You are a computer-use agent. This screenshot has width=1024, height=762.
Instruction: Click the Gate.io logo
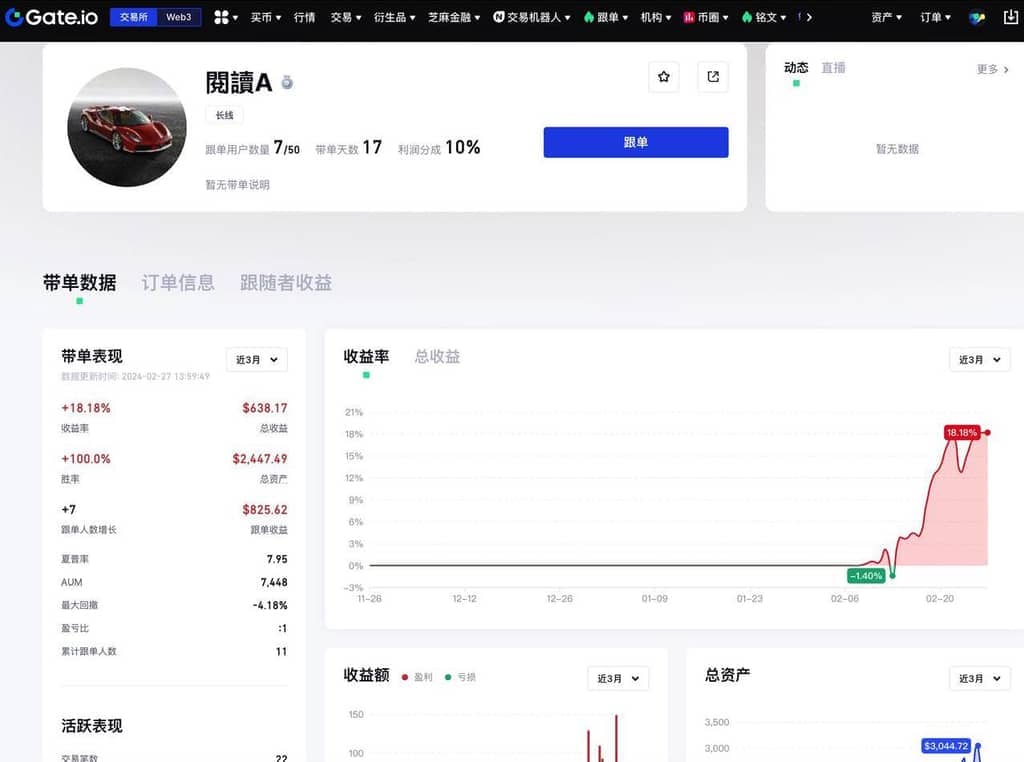click(51, 17)
